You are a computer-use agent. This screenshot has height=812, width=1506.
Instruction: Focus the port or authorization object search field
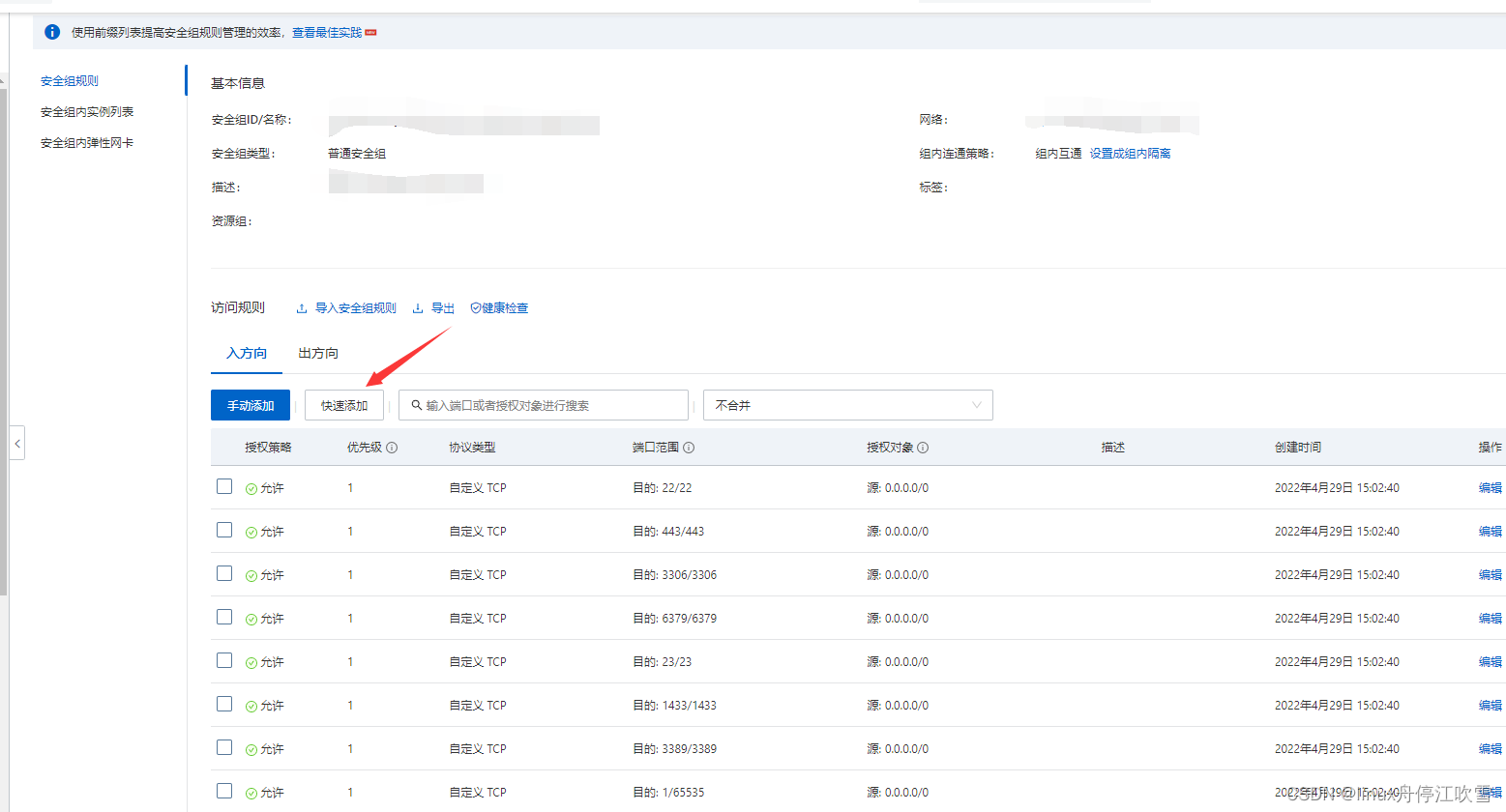pos(544,405)
